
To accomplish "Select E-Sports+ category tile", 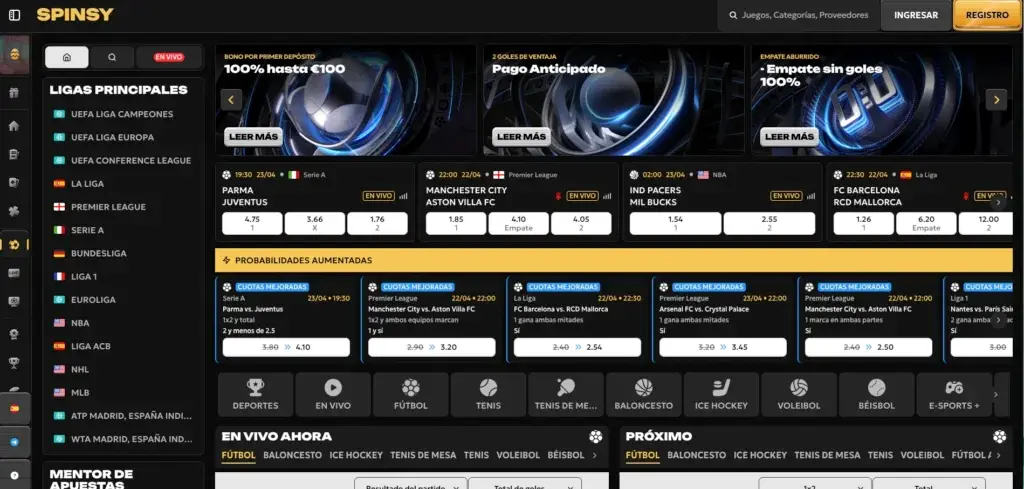I will (x=955, y=394).
